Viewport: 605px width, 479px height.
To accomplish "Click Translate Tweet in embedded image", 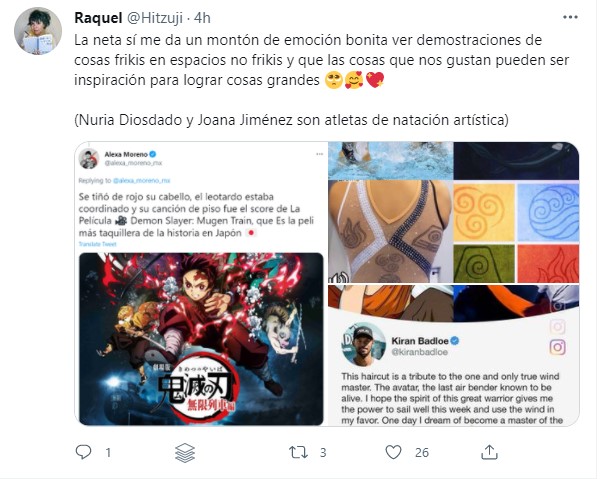I will point(97,244).
